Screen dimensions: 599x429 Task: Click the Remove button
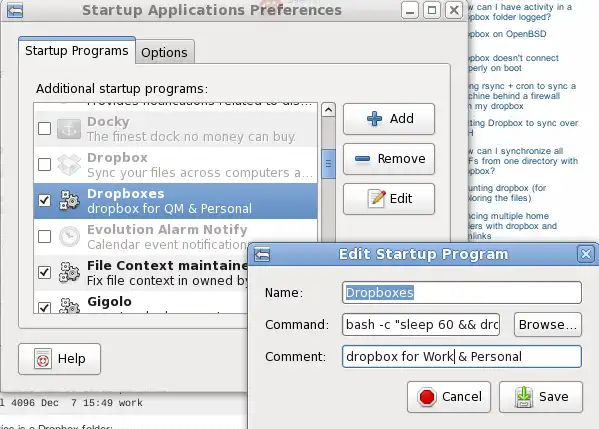[389, 159]
